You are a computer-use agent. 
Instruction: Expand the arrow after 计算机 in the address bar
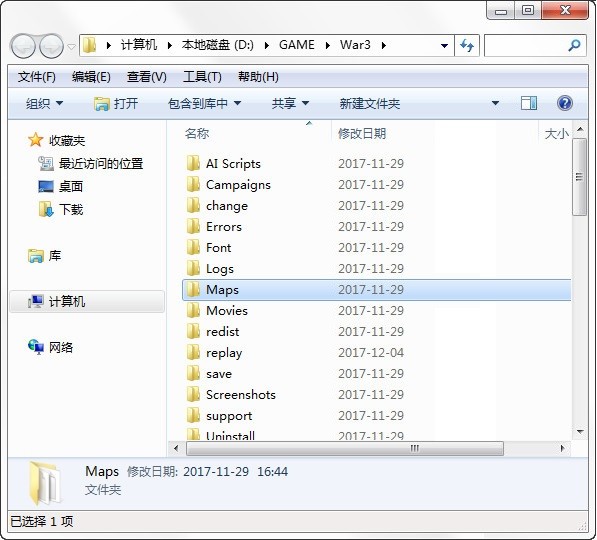(169, 46)
